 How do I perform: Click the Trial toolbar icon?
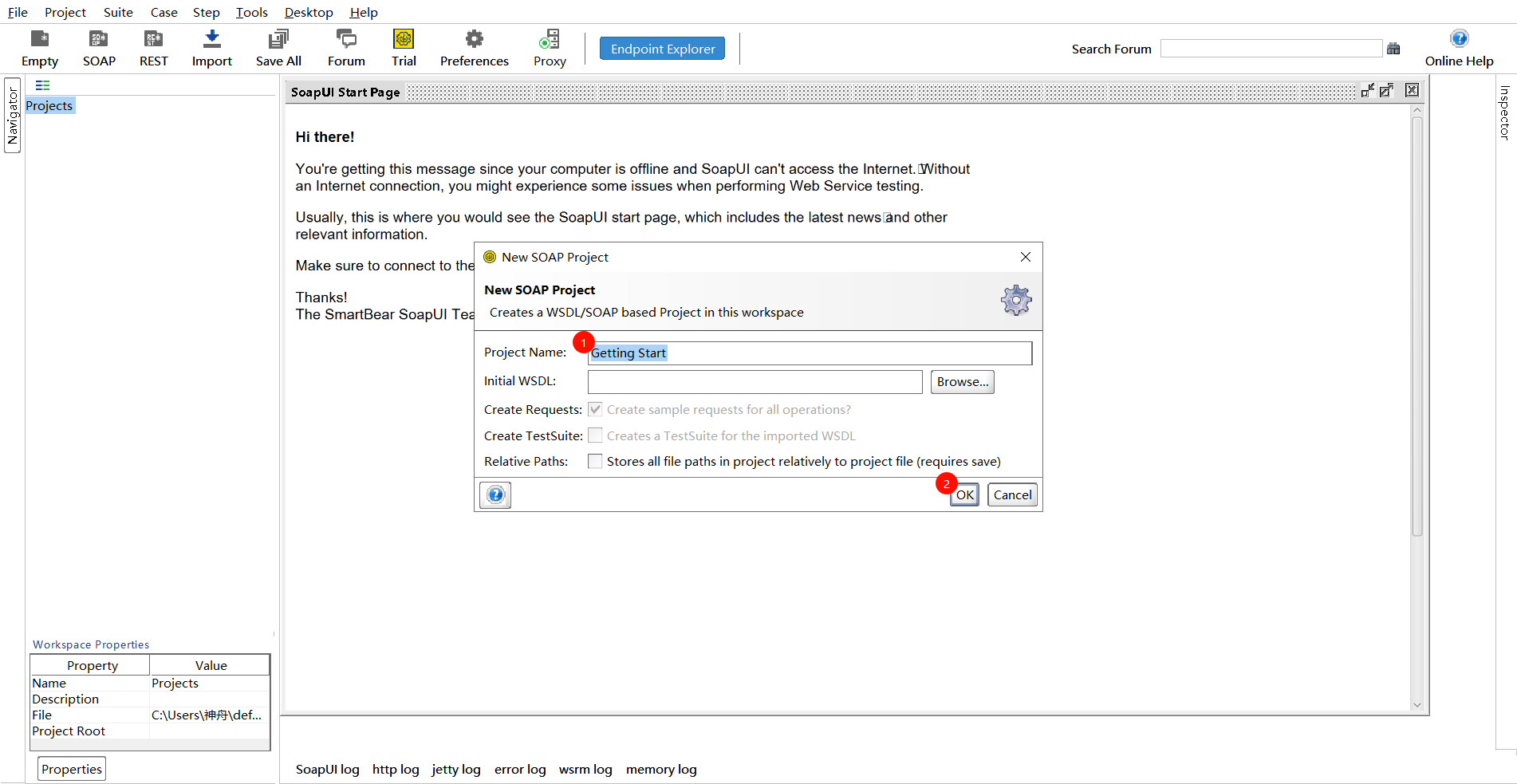tap(404, 48)
